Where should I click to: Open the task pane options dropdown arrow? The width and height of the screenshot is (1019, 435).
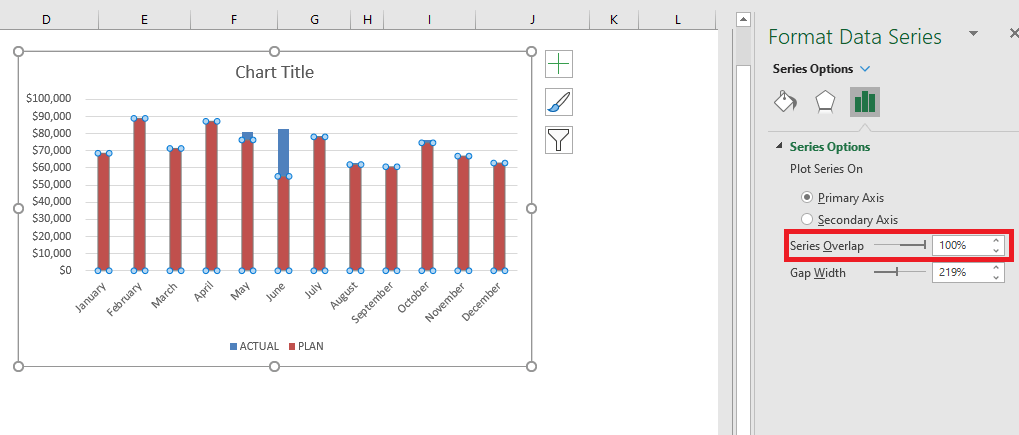[974, 34]
